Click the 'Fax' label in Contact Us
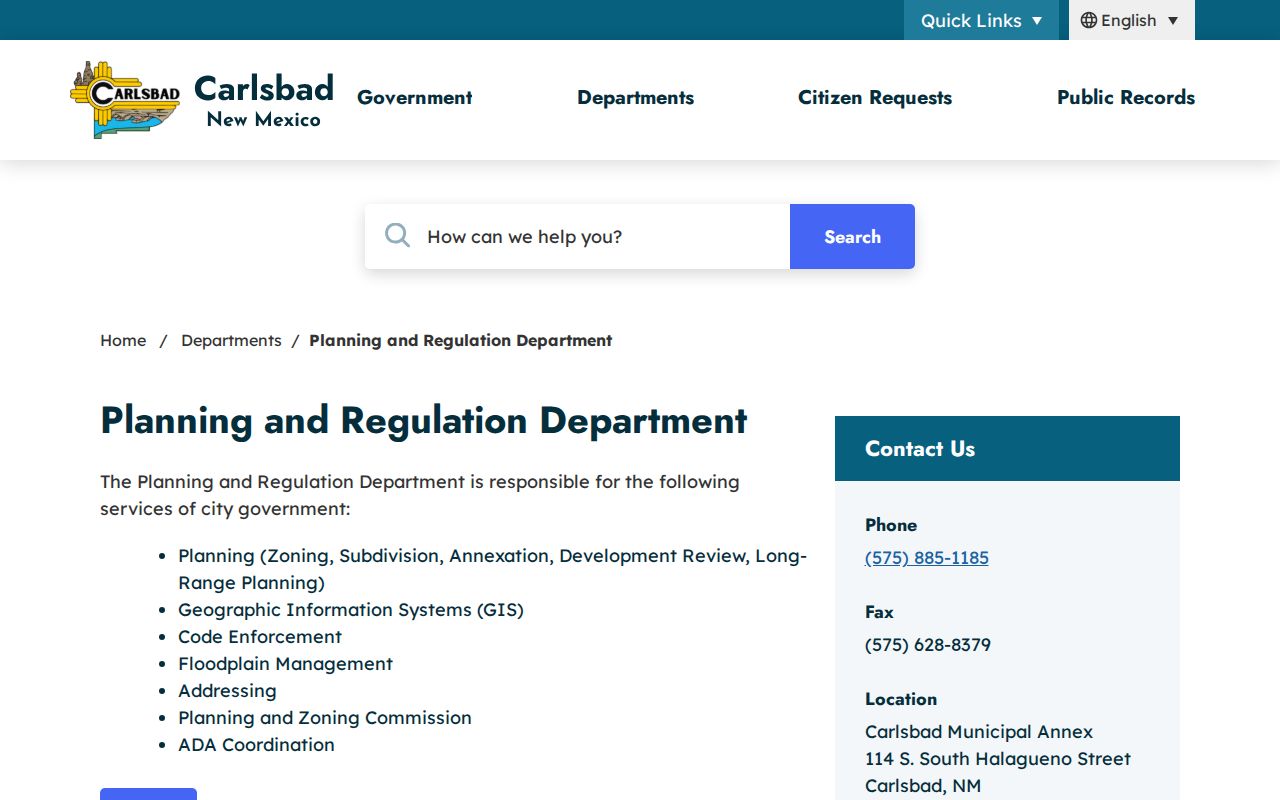 click(x=879, y=612)
